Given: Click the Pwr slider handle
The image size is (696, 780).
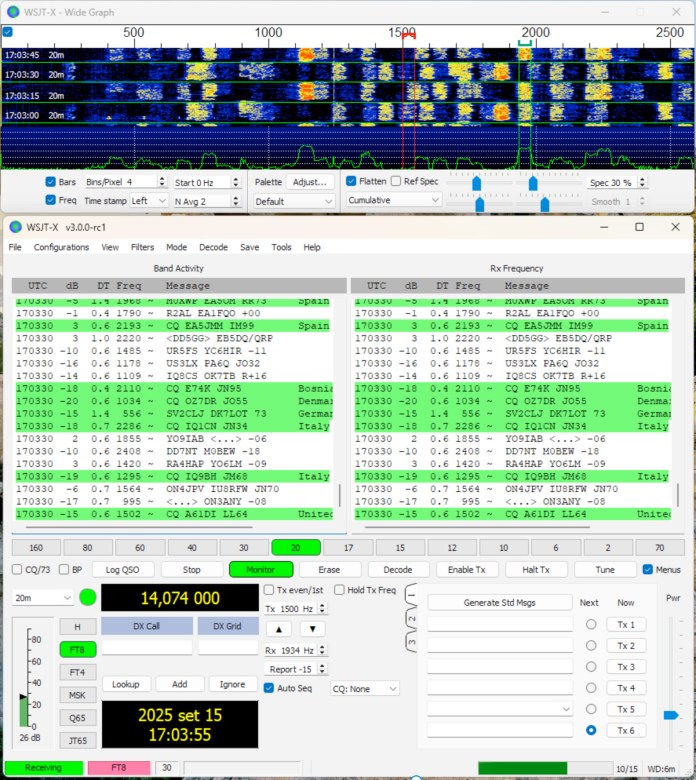Looking at the screenshot, I should (x=671, y=715).
